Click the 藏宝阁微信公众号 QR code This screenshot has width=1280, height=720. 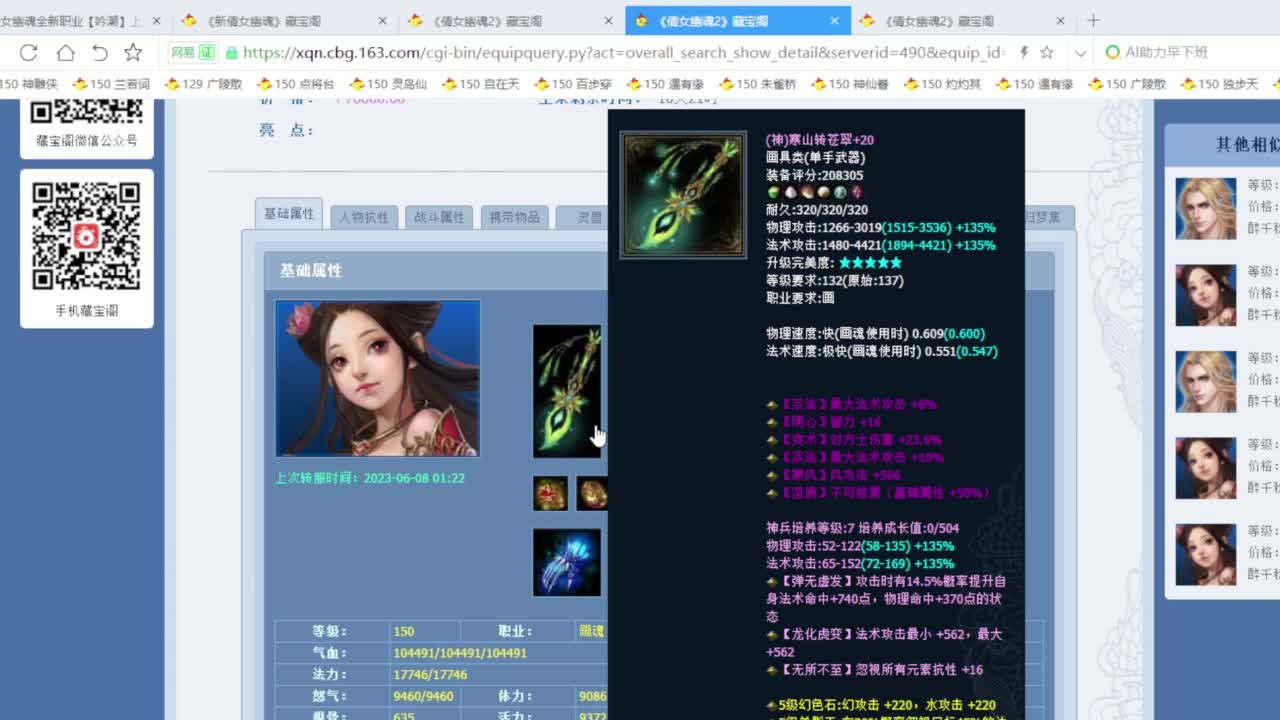(87, 113)
